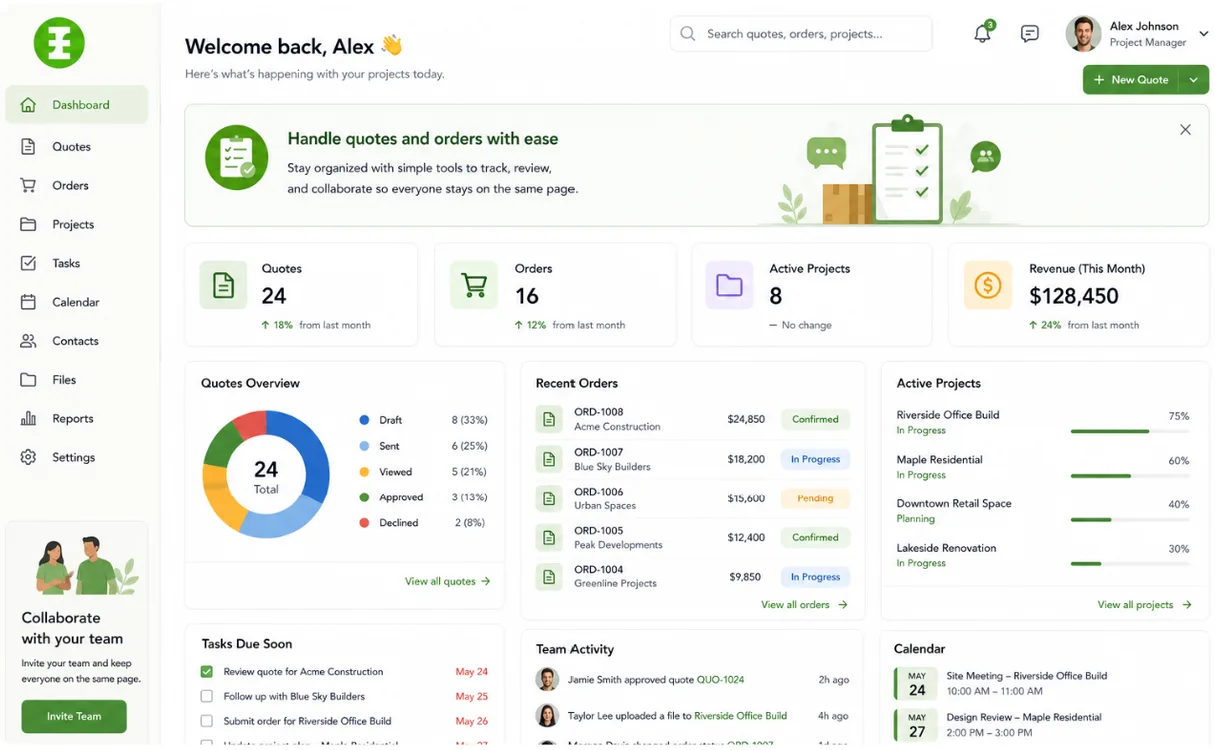Click the ORD-1006 order document icon
The height and width of the screenshot is (750, 1215).
tap(548, 498)
